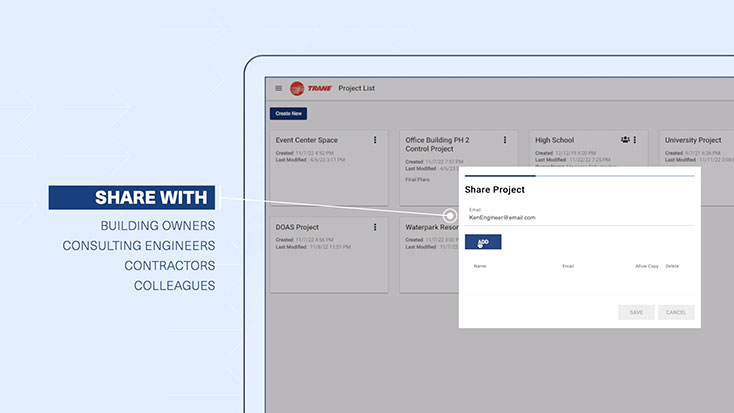Click the Delete column header

tap(672, 266)
